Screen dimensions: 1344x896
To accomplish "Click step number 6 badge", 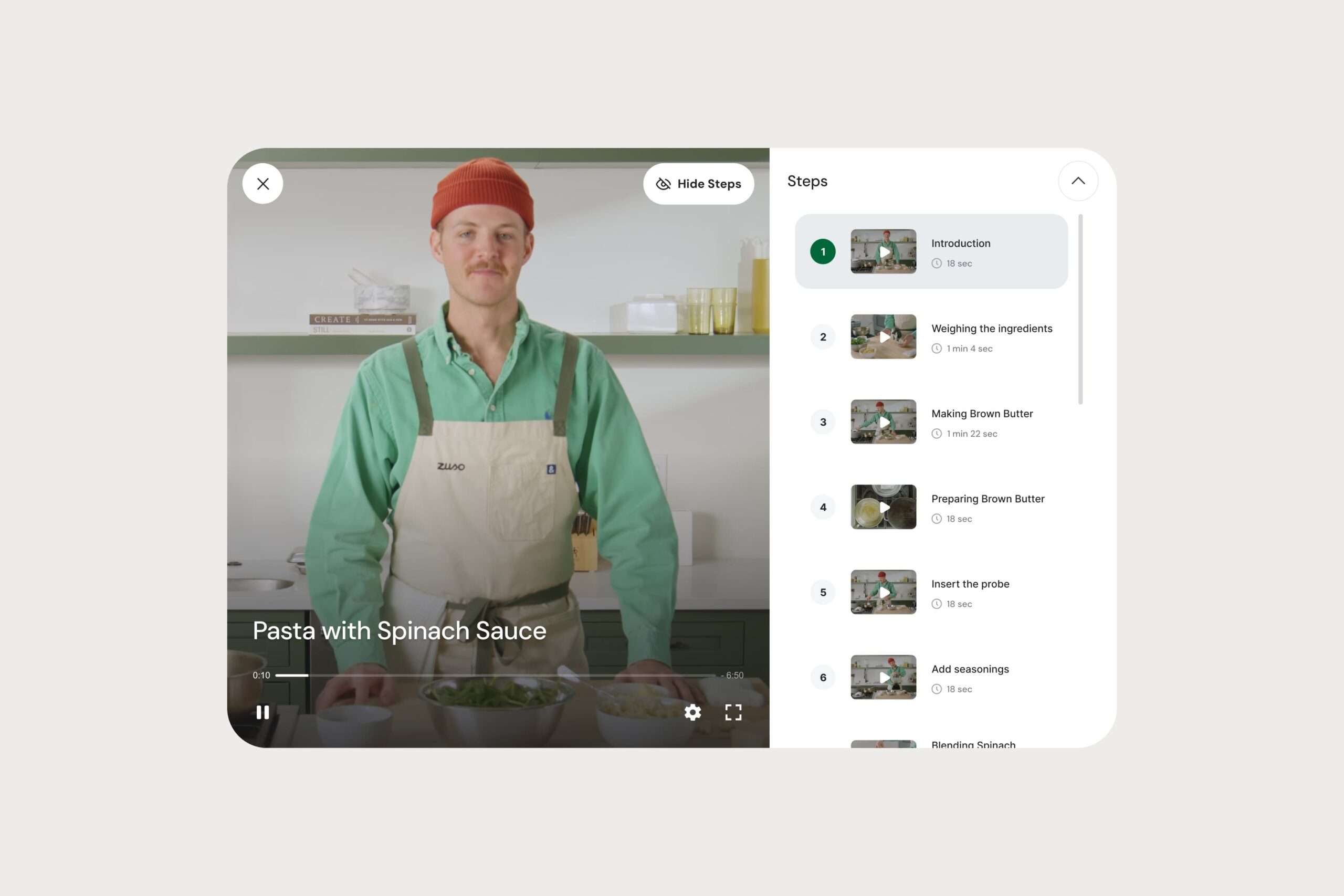I will [823, 677].
